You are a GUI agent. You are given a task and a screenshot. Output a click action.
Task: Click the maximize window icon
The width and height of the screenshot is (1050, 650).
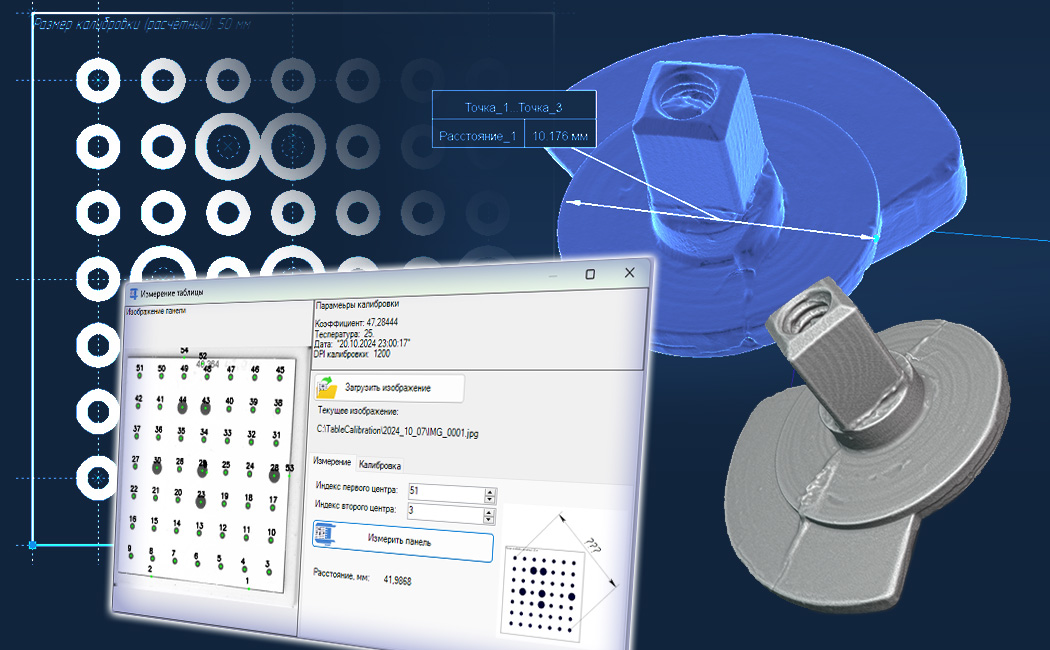click(x=590, y=274)
